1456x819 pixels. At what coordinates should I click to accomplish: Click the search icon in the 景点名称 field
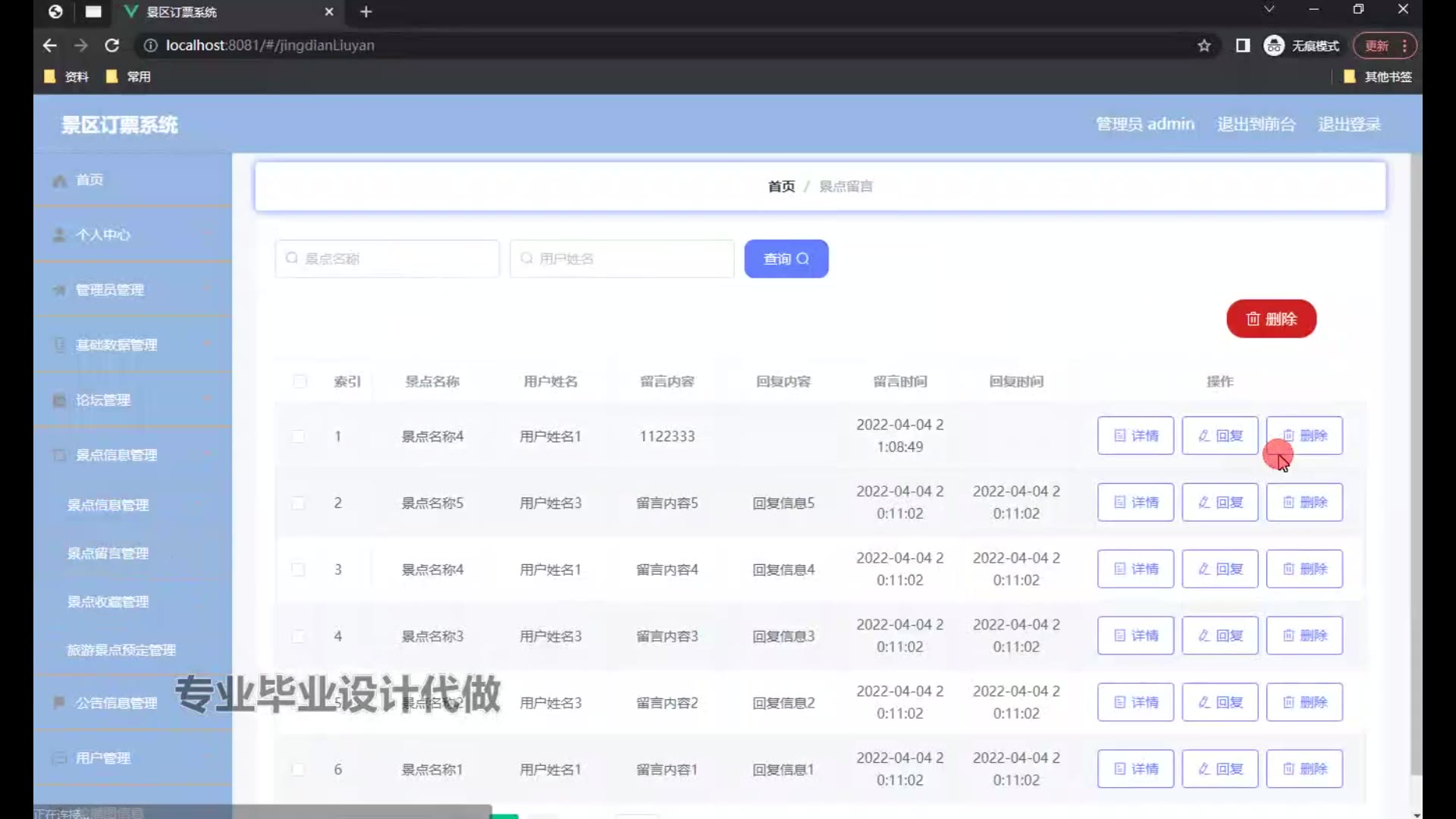[x=291, y=259]
